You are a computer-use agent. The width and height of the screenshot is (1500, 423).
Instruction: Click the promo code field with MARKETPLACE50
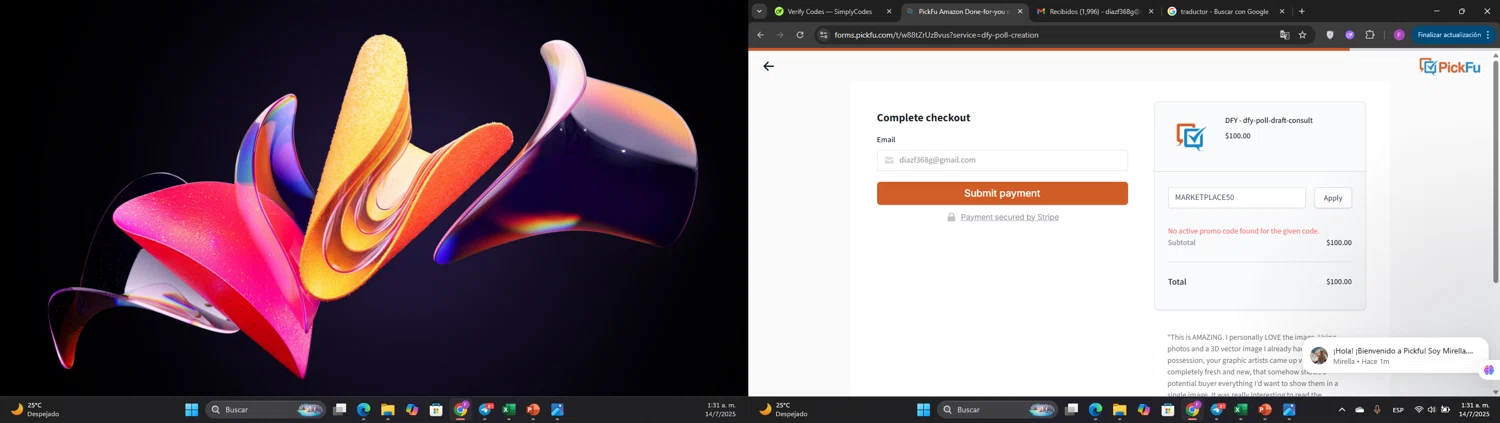point(1237,198)
